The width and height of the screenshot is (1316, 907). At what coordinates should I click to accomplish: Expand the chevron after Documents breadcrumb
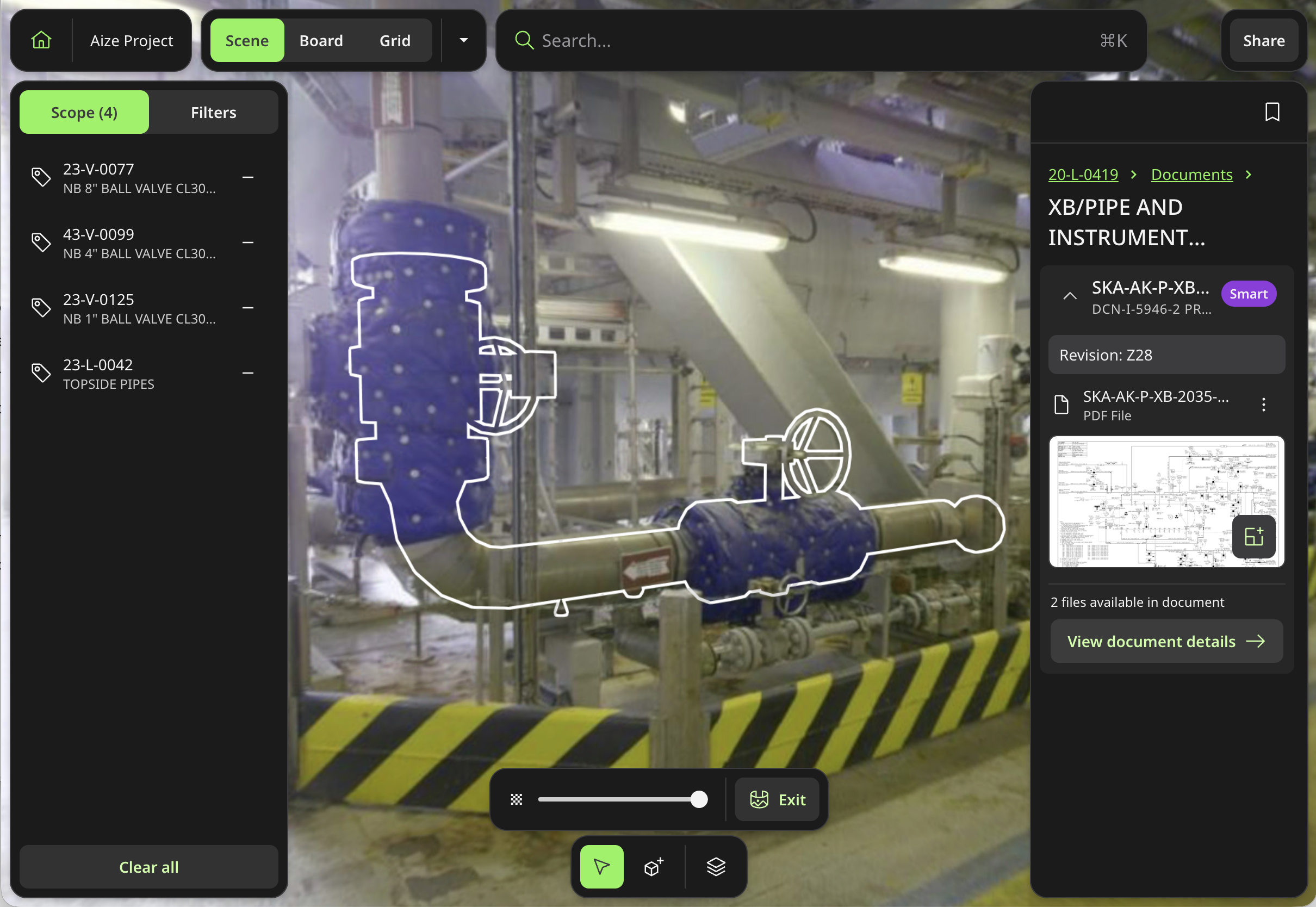click(1249, 175)
